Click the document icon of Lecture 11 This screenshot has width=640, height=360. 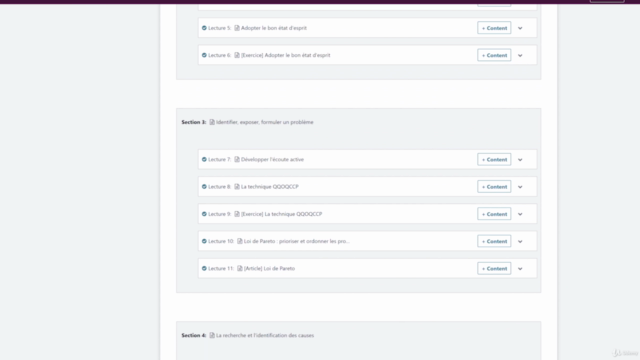tap(240, 269)
